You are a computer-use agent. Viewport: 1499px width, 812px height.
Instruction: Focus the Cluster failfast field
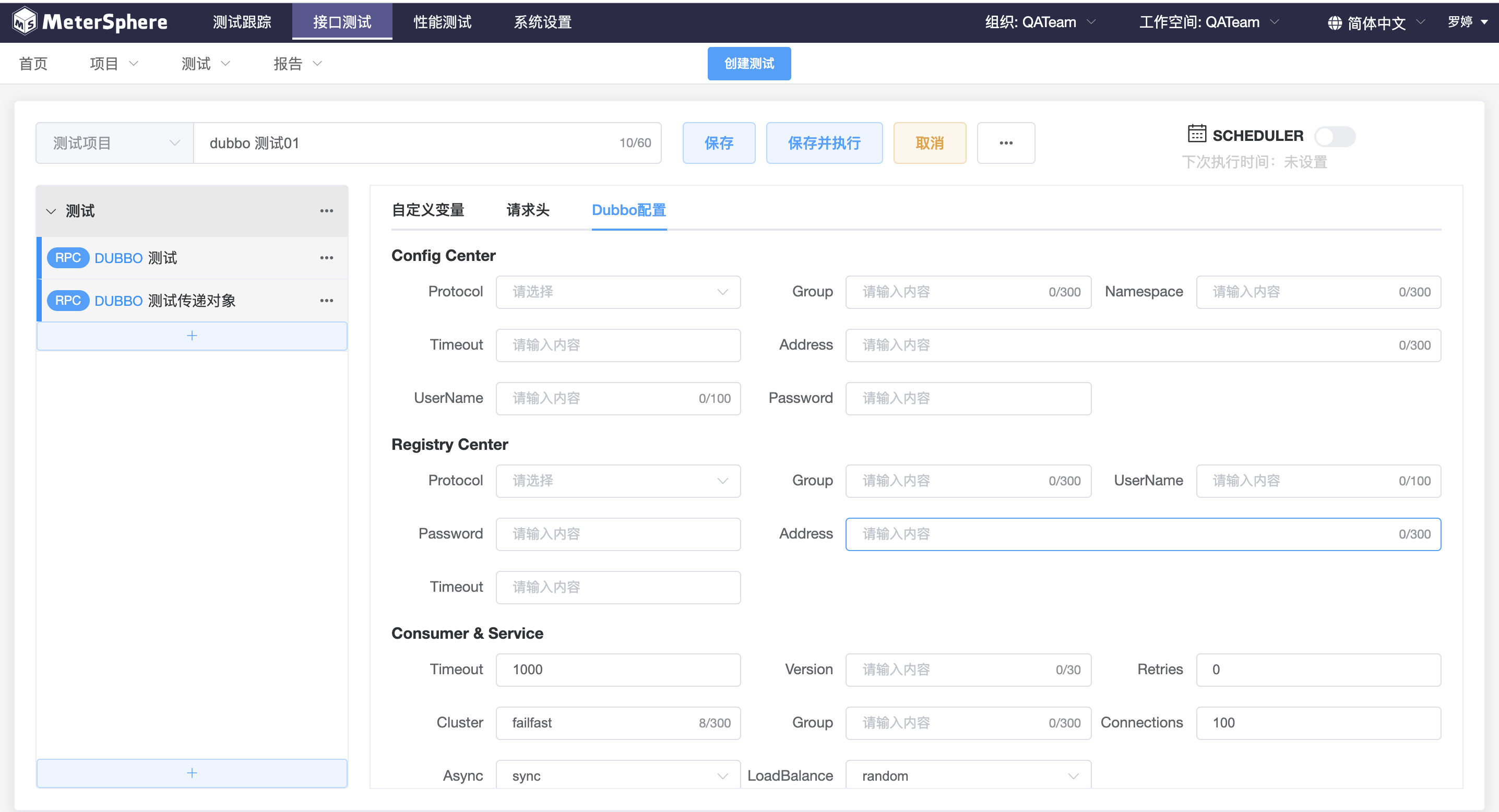pyautogui.click(x=618, y=723)
